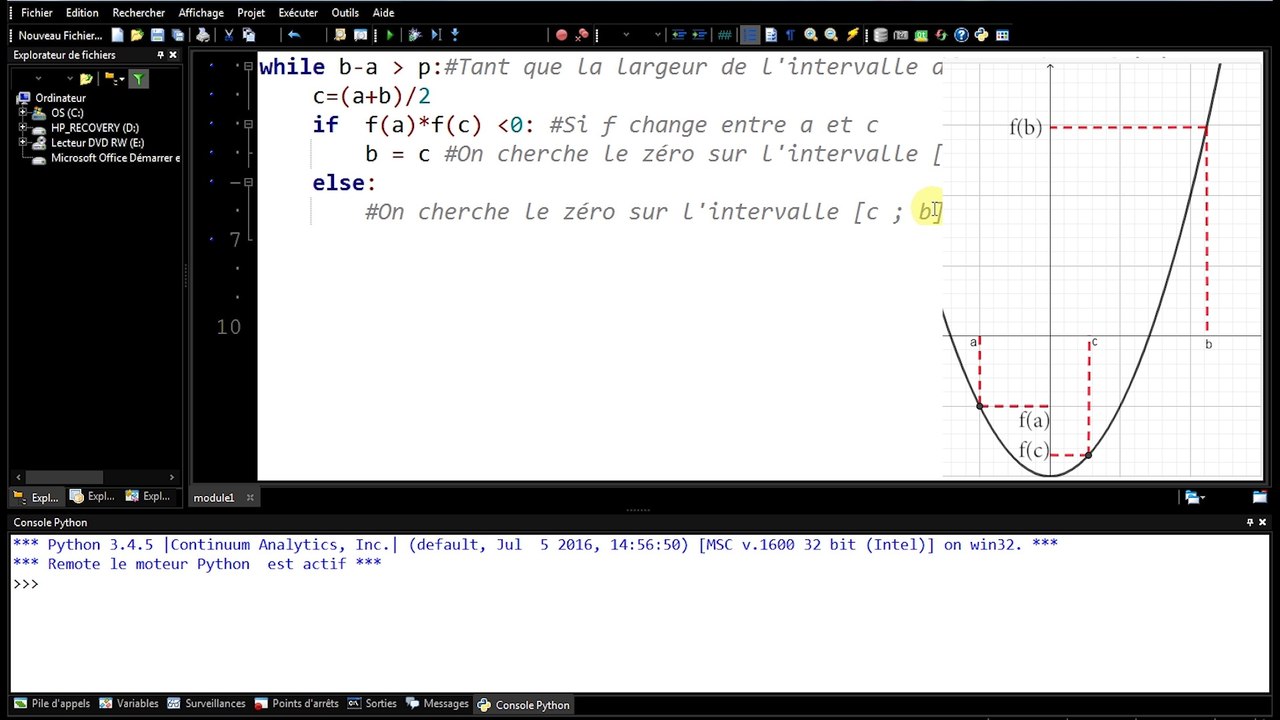Viewport: 1280px width, 720px height.
Task: Expand the Lecteur DVD RW (E:) node
Action: pyautogui.click(x=22, y=143)
